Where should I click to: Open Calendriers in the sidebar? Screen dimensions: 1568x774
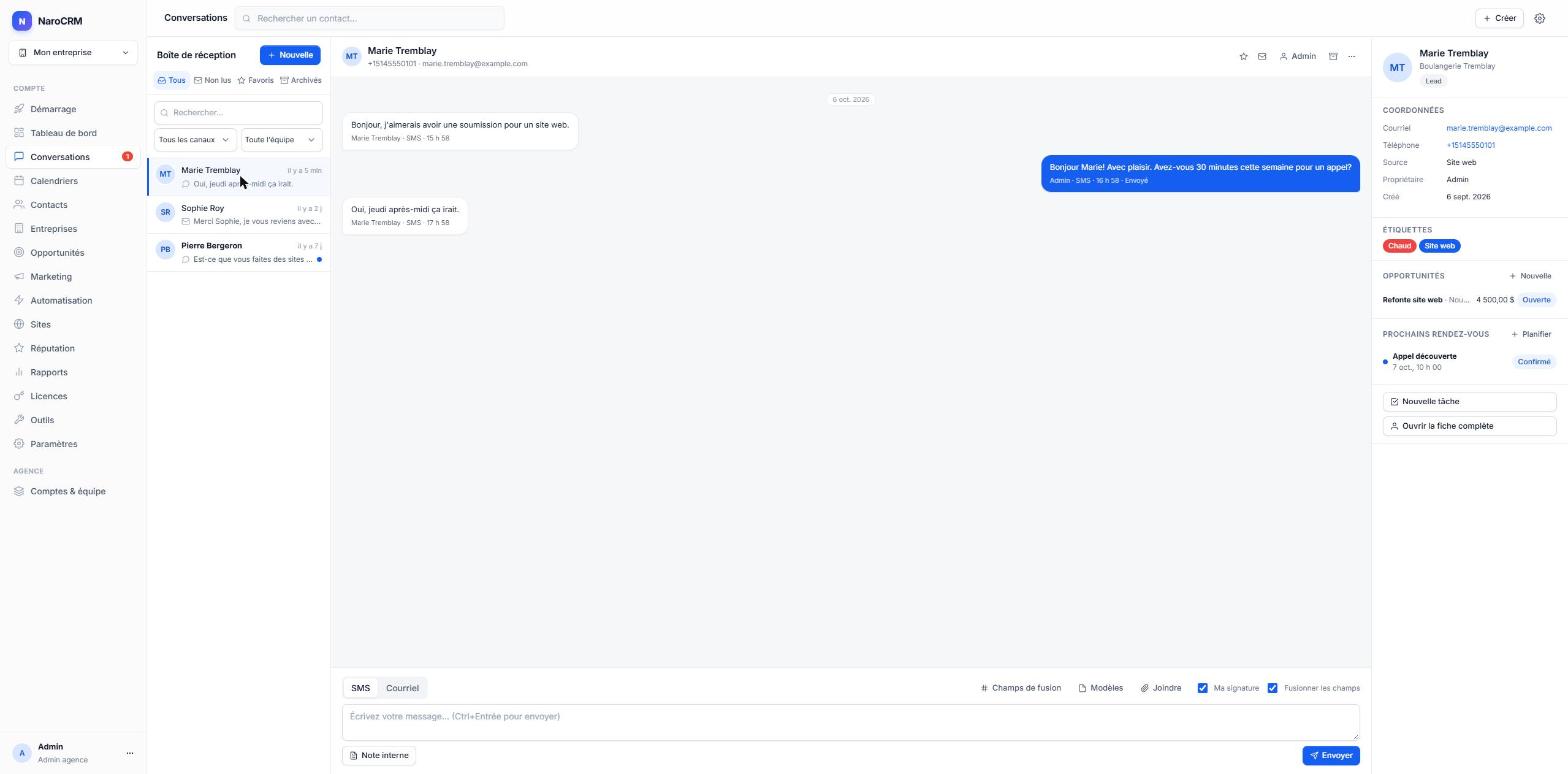[x=73, y=181]
